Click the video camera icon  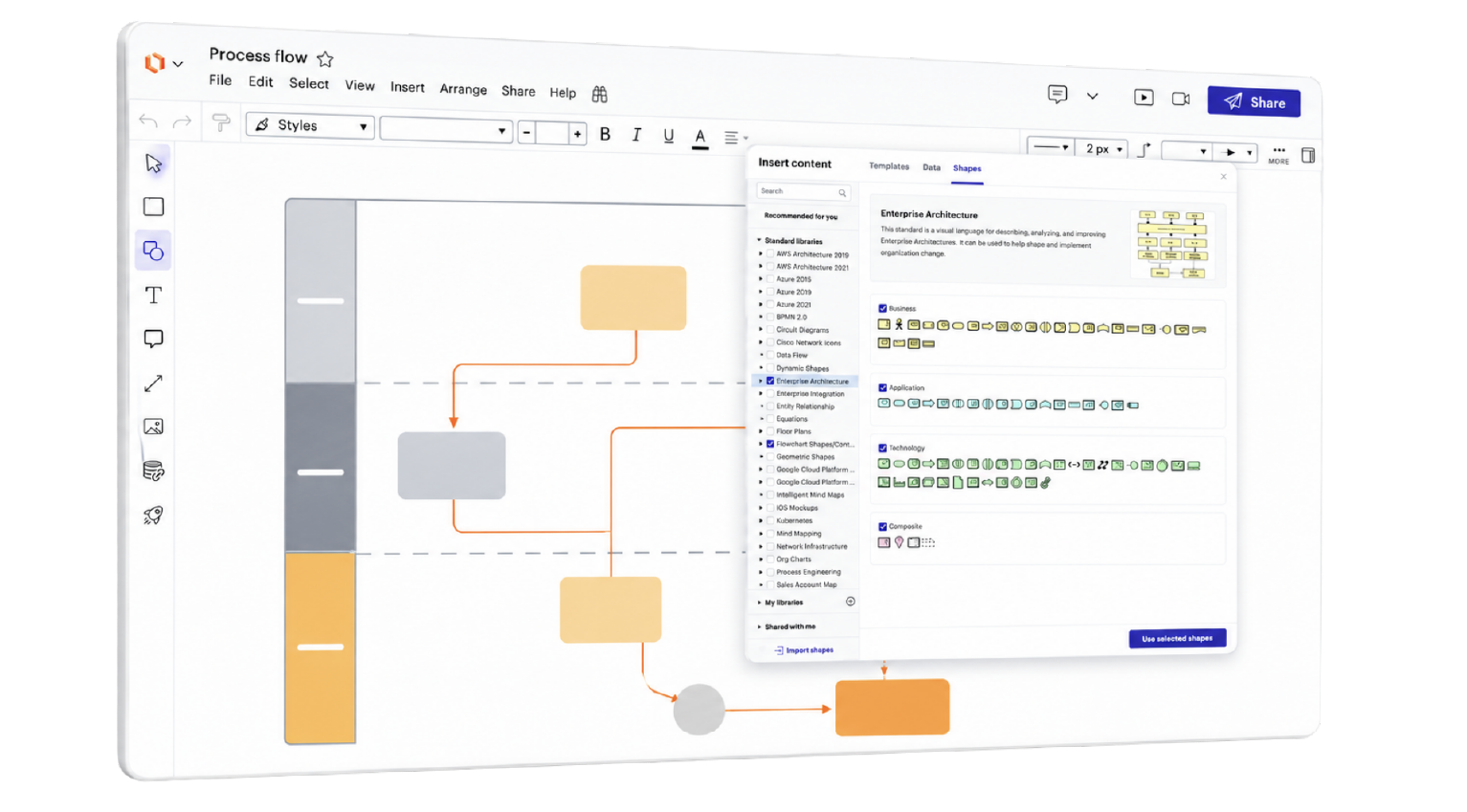coord(1181,99)
